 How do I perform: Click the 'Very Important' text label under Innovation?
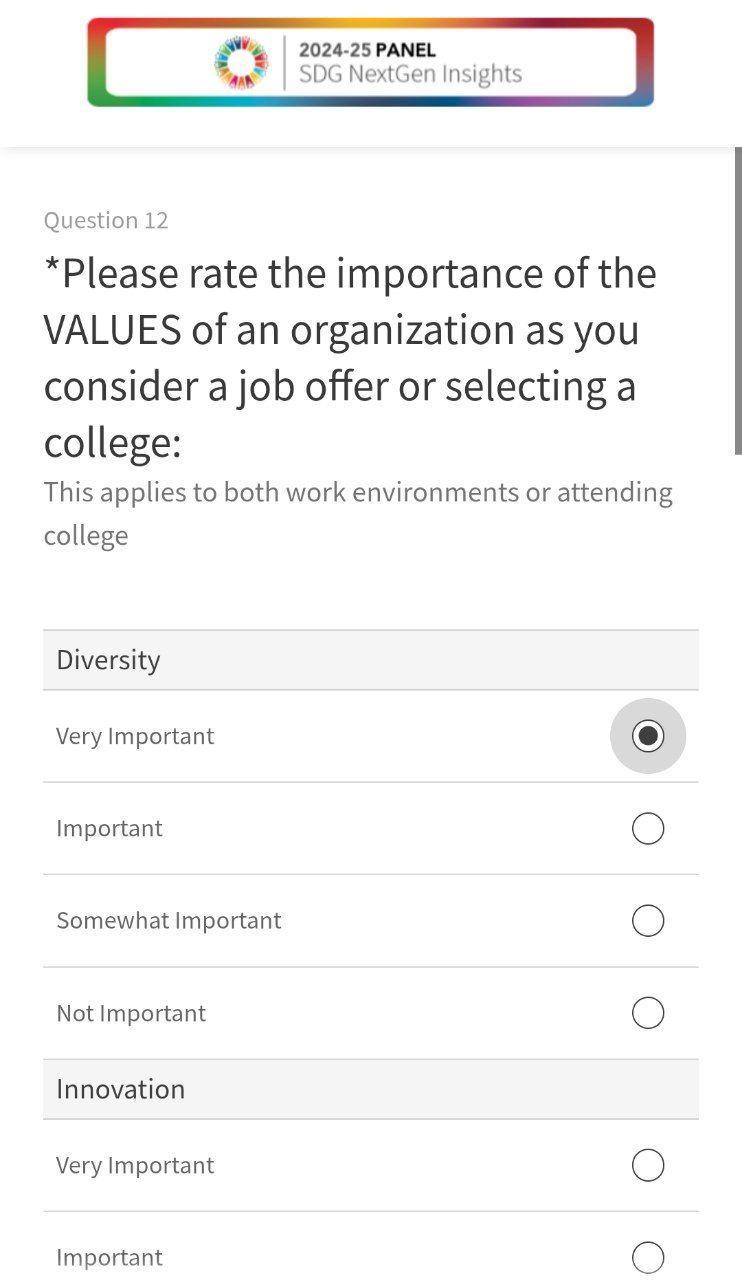(x=135, y=1165)
